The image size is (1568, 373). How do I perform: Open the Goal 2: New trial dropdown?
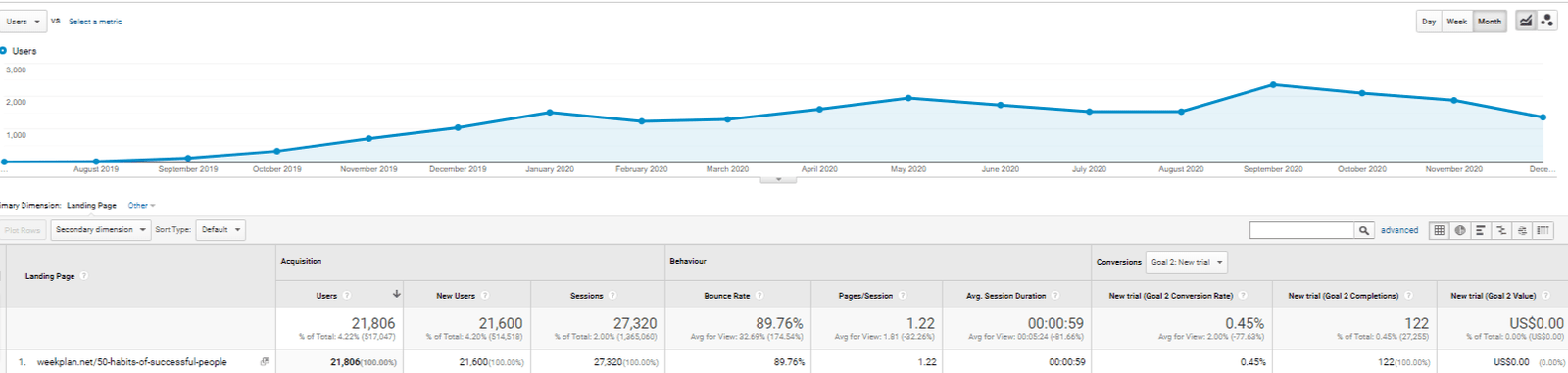1187,262
